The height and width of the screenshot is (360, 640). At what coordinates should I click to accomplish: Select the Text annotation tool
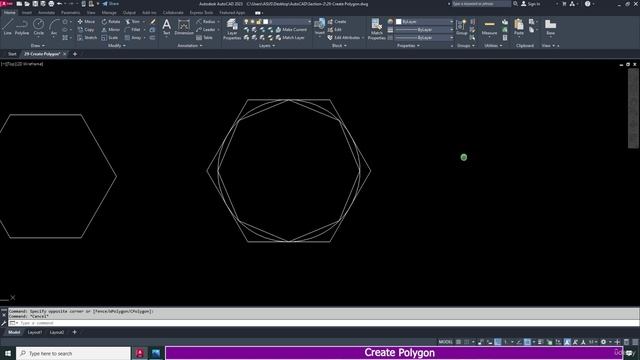click(x=167, y=27)
